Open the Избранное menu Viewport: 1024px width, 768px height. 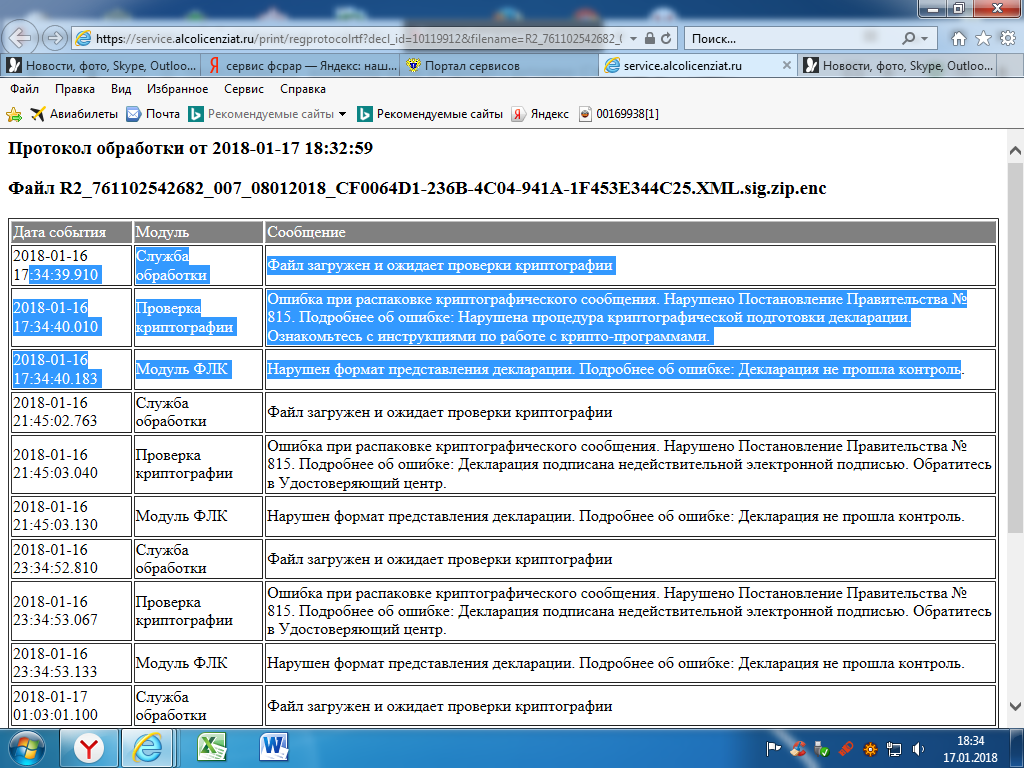(177, 89)
